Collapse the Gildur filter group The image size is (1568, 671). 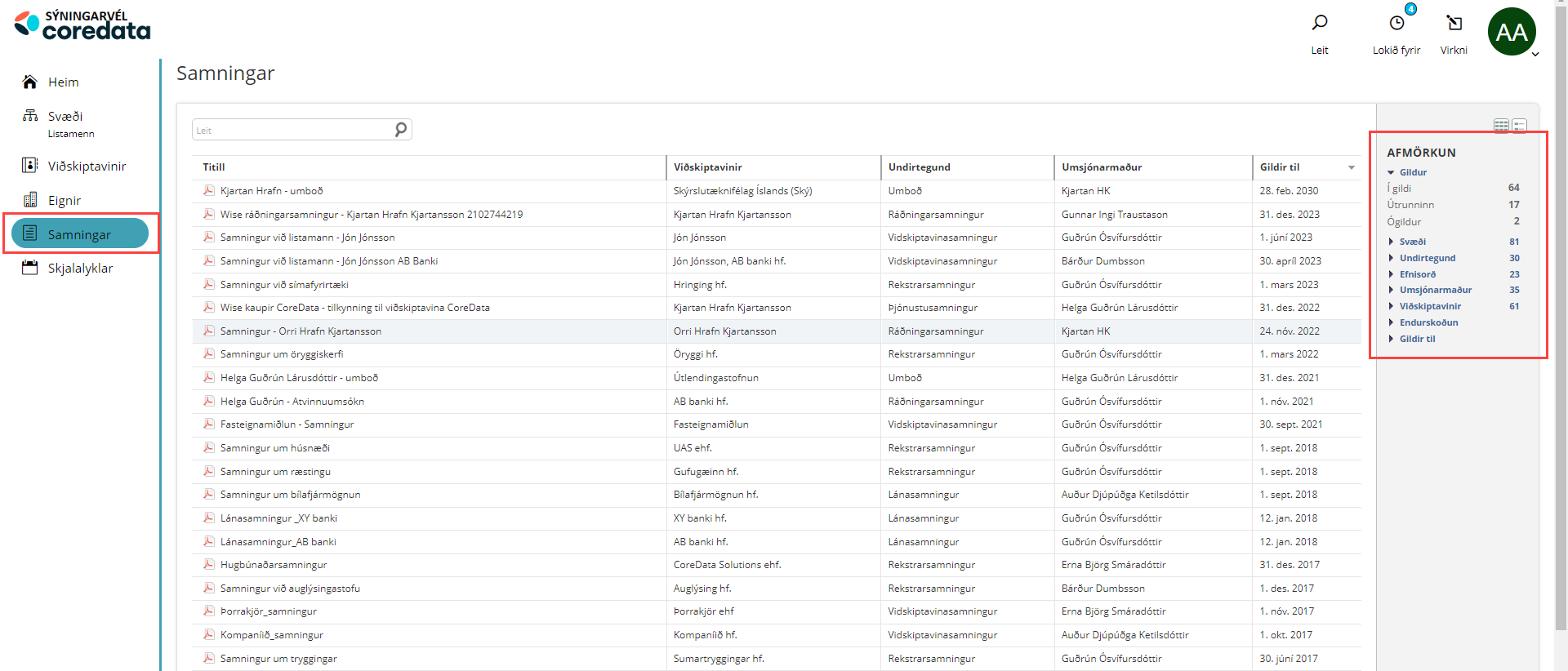(1391, 172)
